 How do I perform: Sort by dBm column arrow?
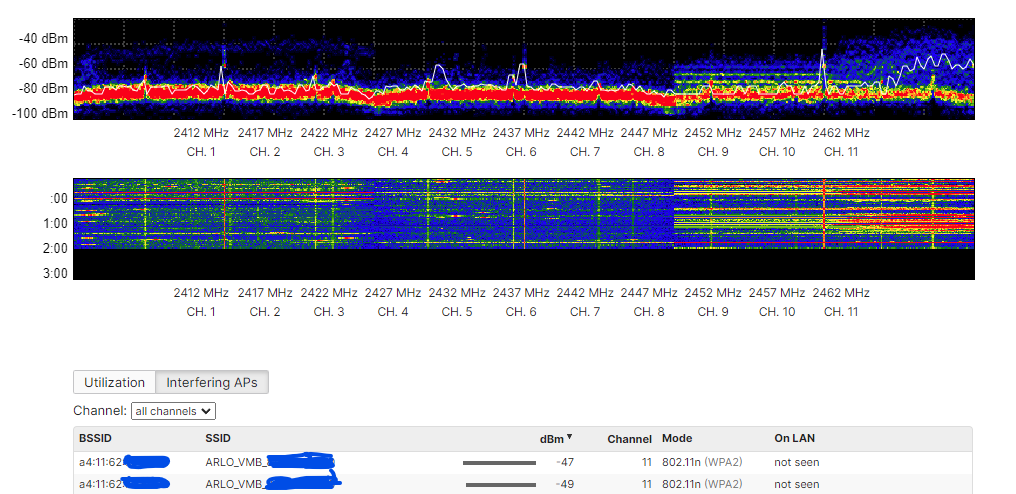[x=570, y=436]
